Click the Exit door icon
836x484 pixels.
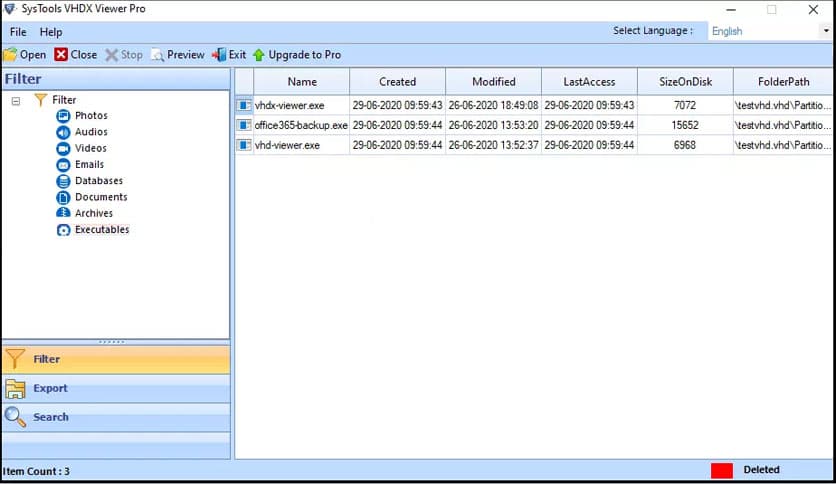point(219,55)
